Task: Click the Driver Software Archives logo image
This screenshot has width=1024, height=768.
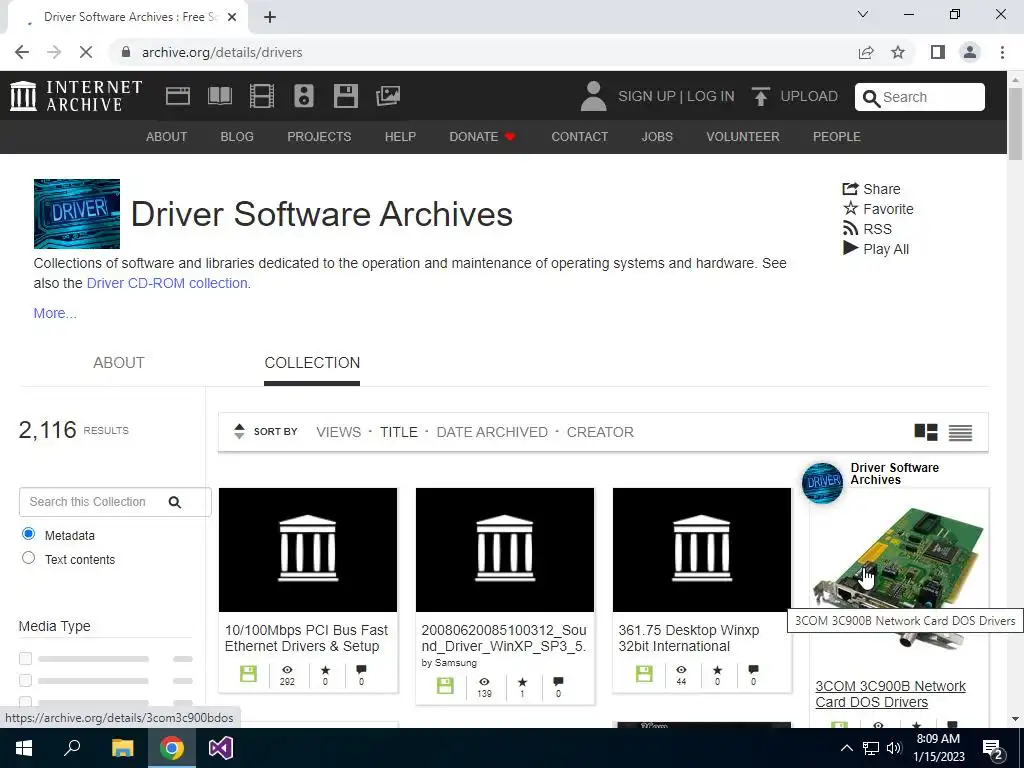Action: click(x=77, y=214)
